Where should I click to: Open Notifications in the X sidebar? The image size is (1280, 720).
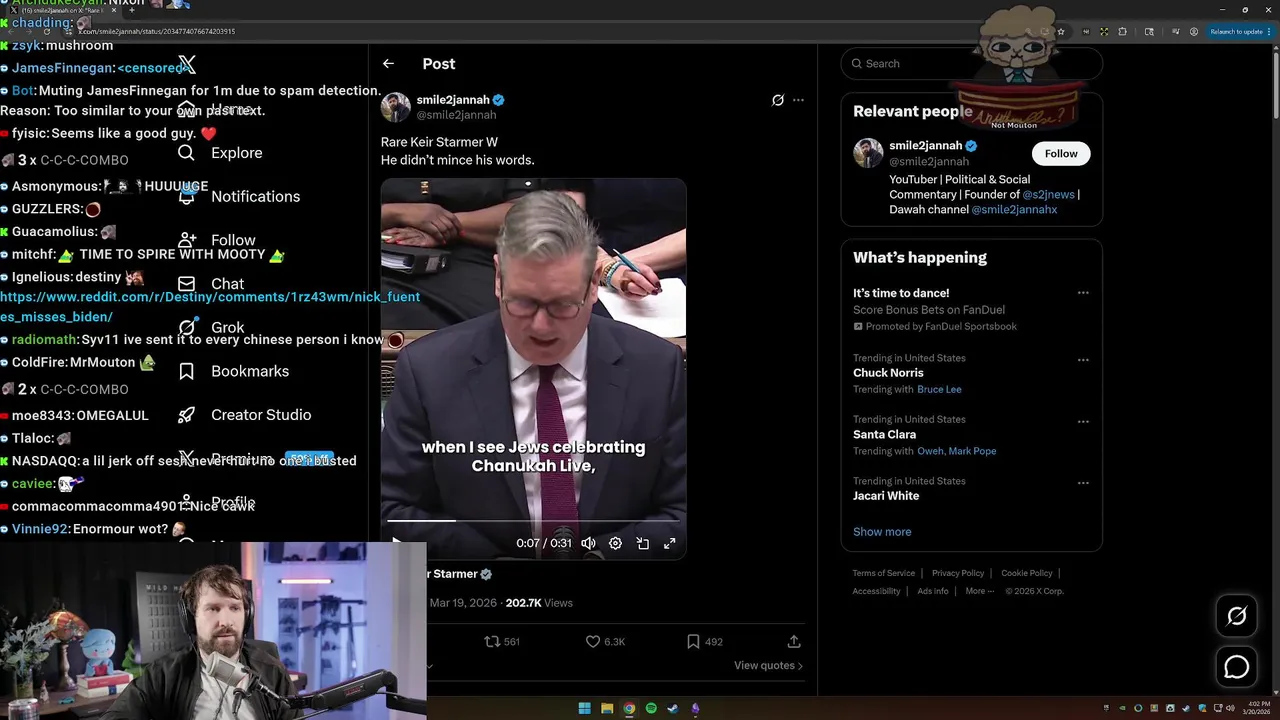(239, 196)
